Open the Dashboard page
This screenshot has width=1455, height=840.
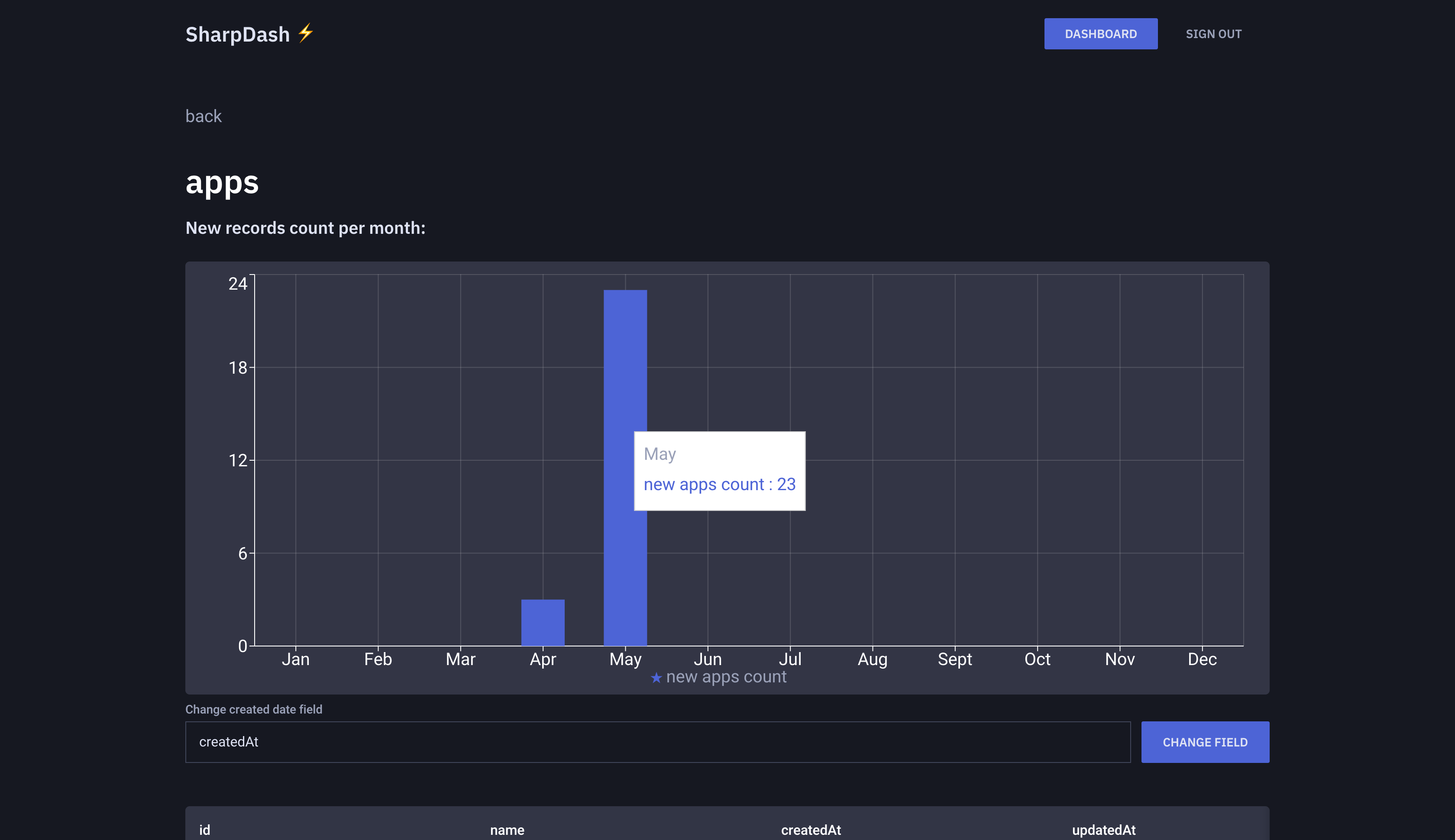tap(1100, 33)
